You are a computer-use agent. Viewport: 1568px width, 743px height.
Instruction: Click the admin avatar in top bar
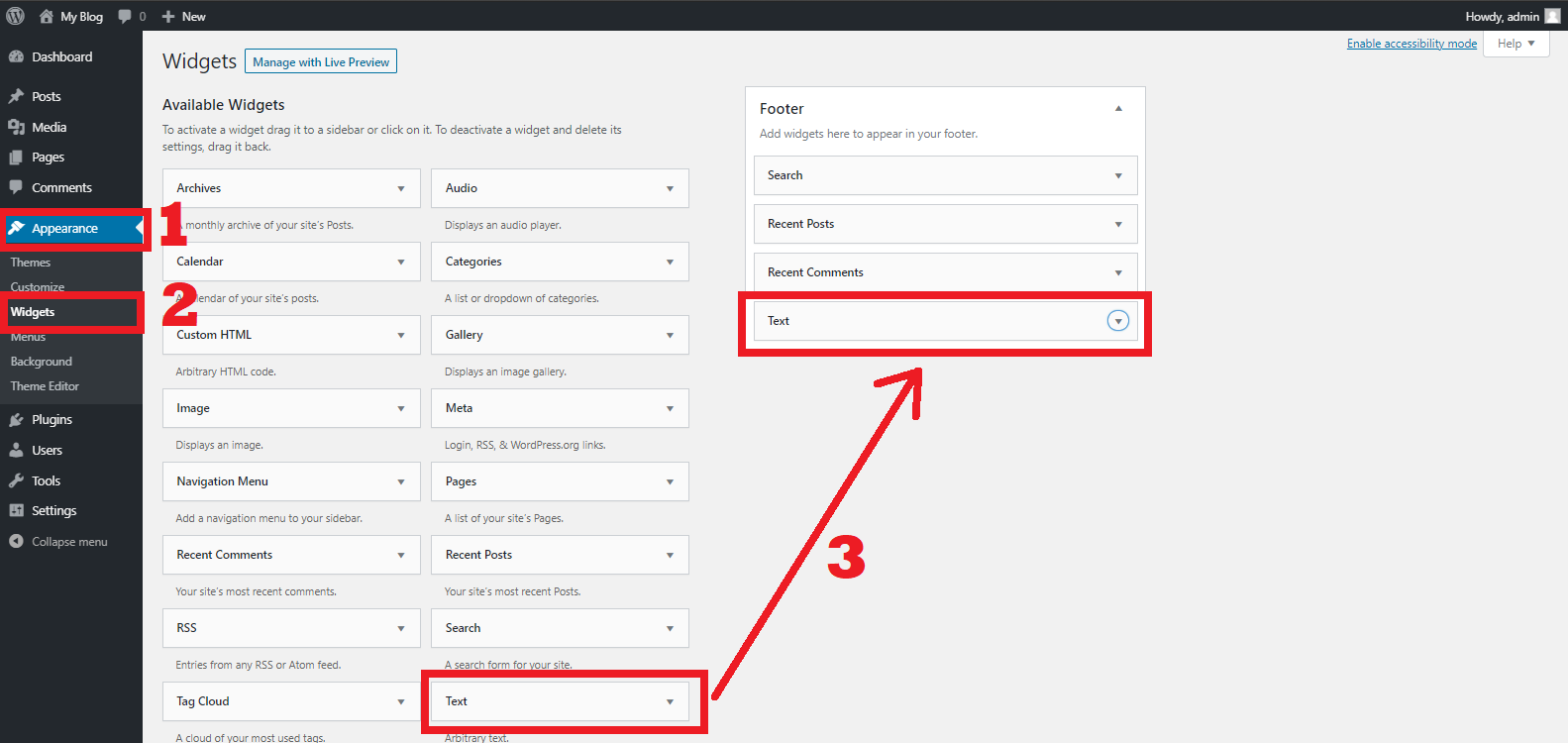(x=1552, y=16)
